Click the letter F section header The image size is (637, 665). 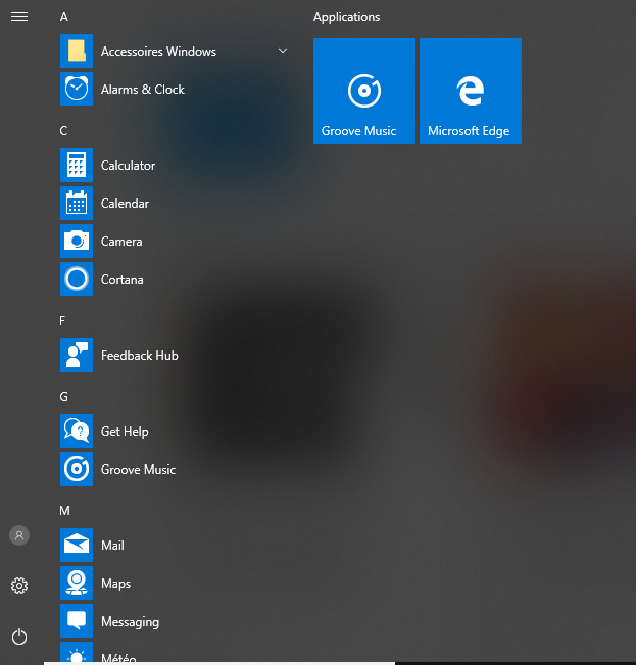pyautogui.click(x=62, y=321)
